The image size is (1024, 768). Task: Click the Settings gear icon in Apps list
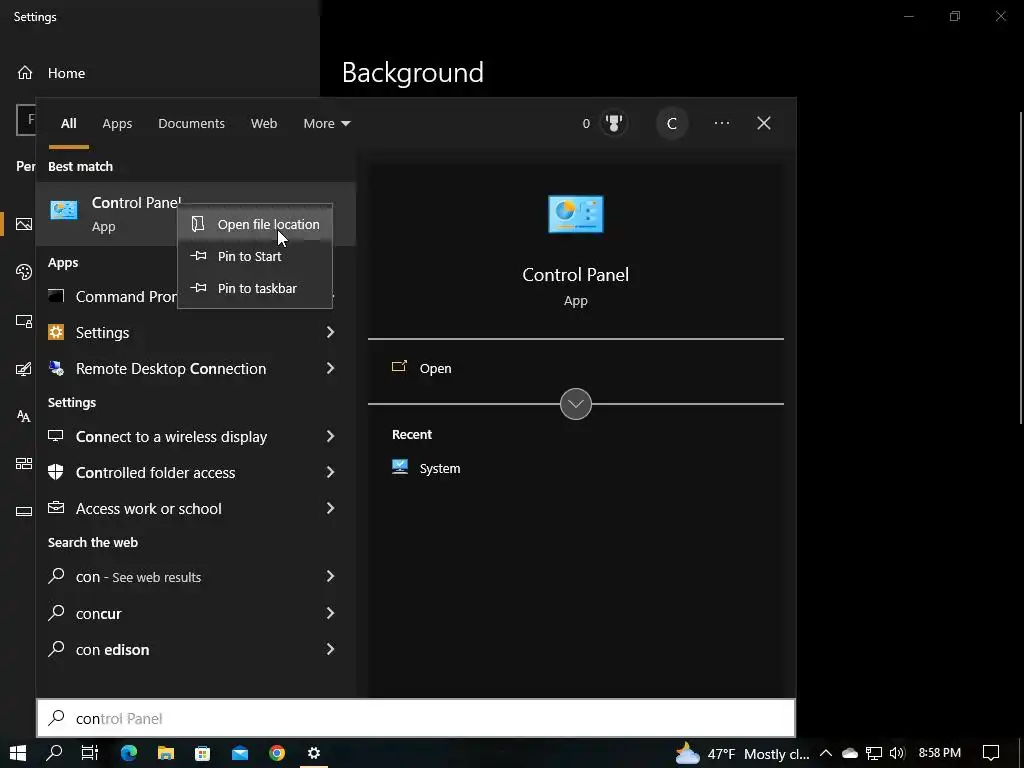56,332
